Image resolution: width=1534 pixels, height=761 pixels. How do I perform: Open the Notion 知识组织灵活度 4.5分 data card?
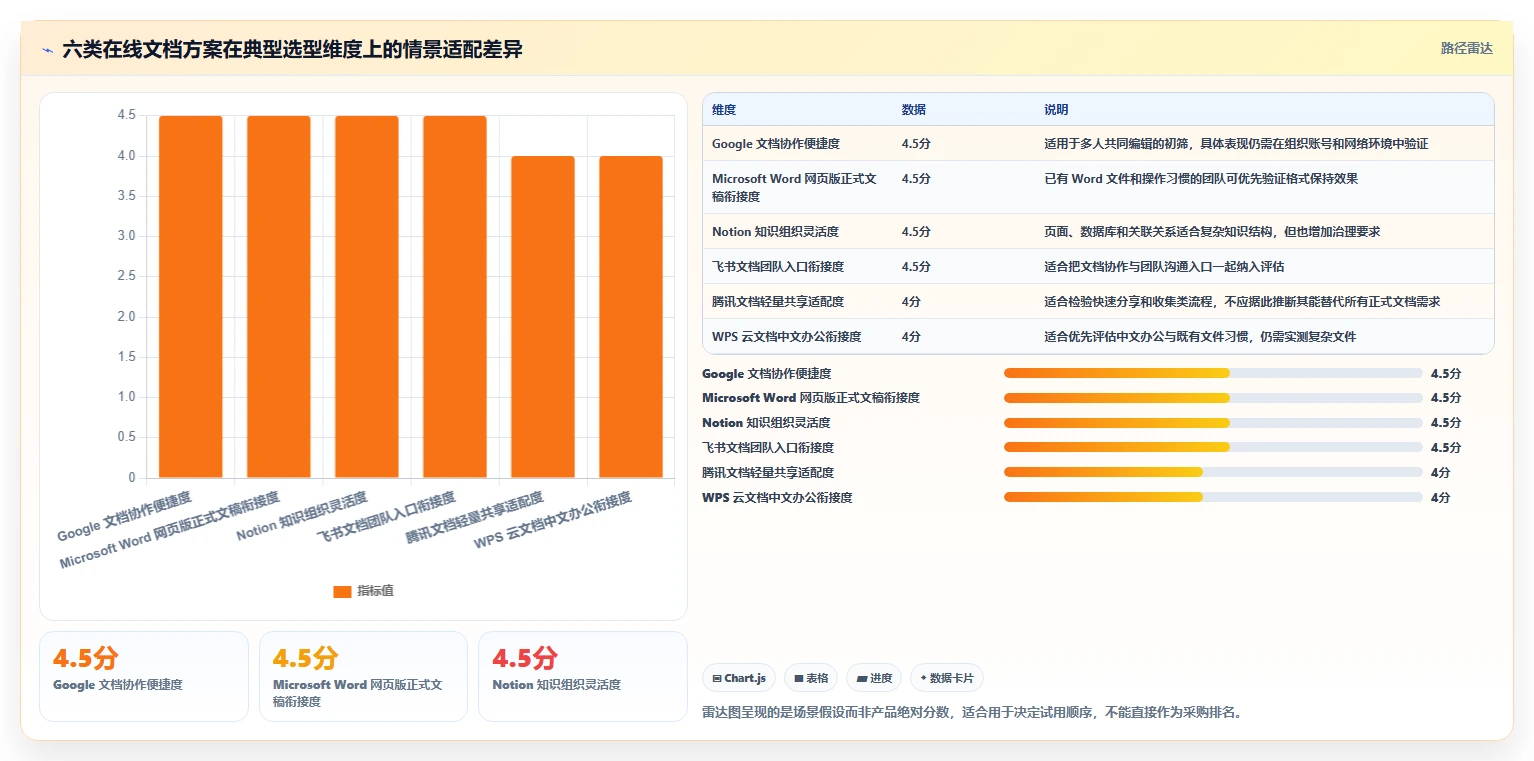(583, 676)
